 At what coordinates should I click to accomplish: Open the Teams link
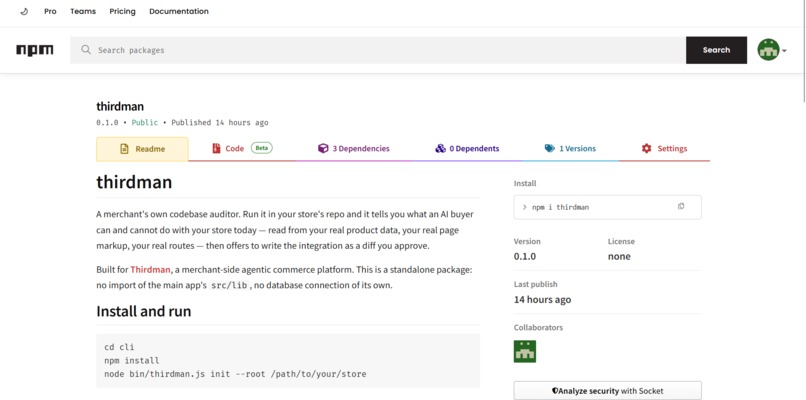point(83,11)
